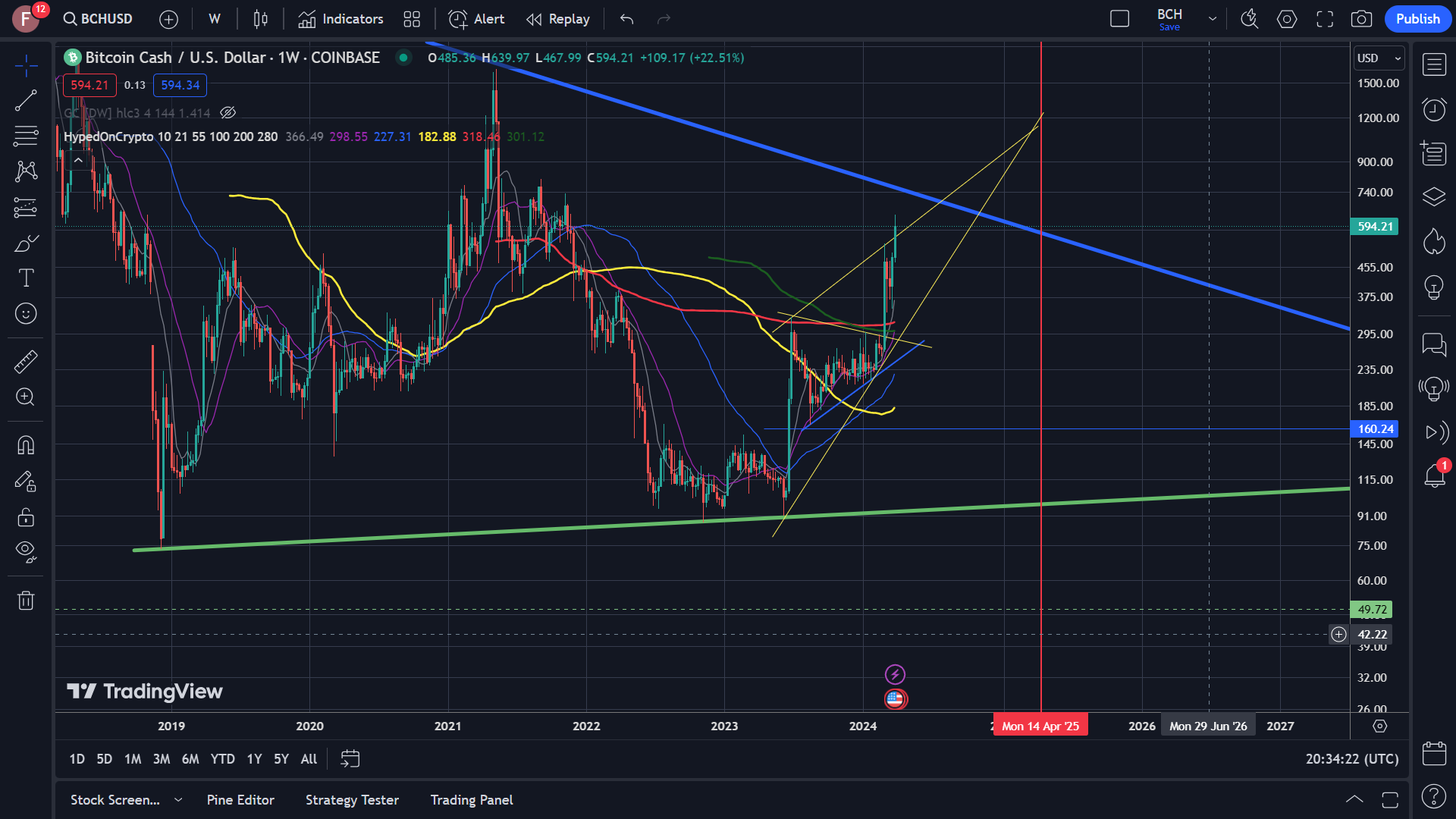The height and width of the screenshot is (819, 1456).
Task: Select the crosshair cursor tool
Action: (26, 66)
